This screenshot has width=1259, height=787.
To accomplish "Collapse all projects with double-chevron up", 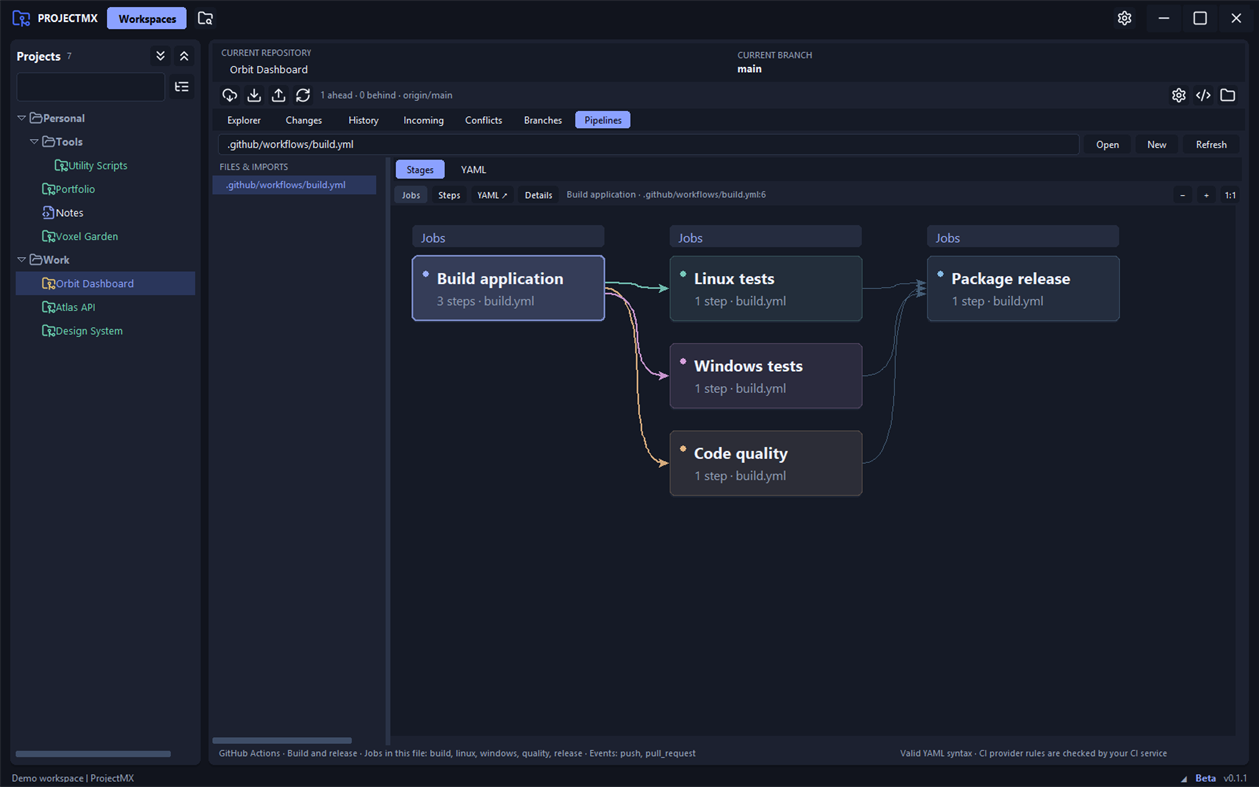I will (184, 56).
